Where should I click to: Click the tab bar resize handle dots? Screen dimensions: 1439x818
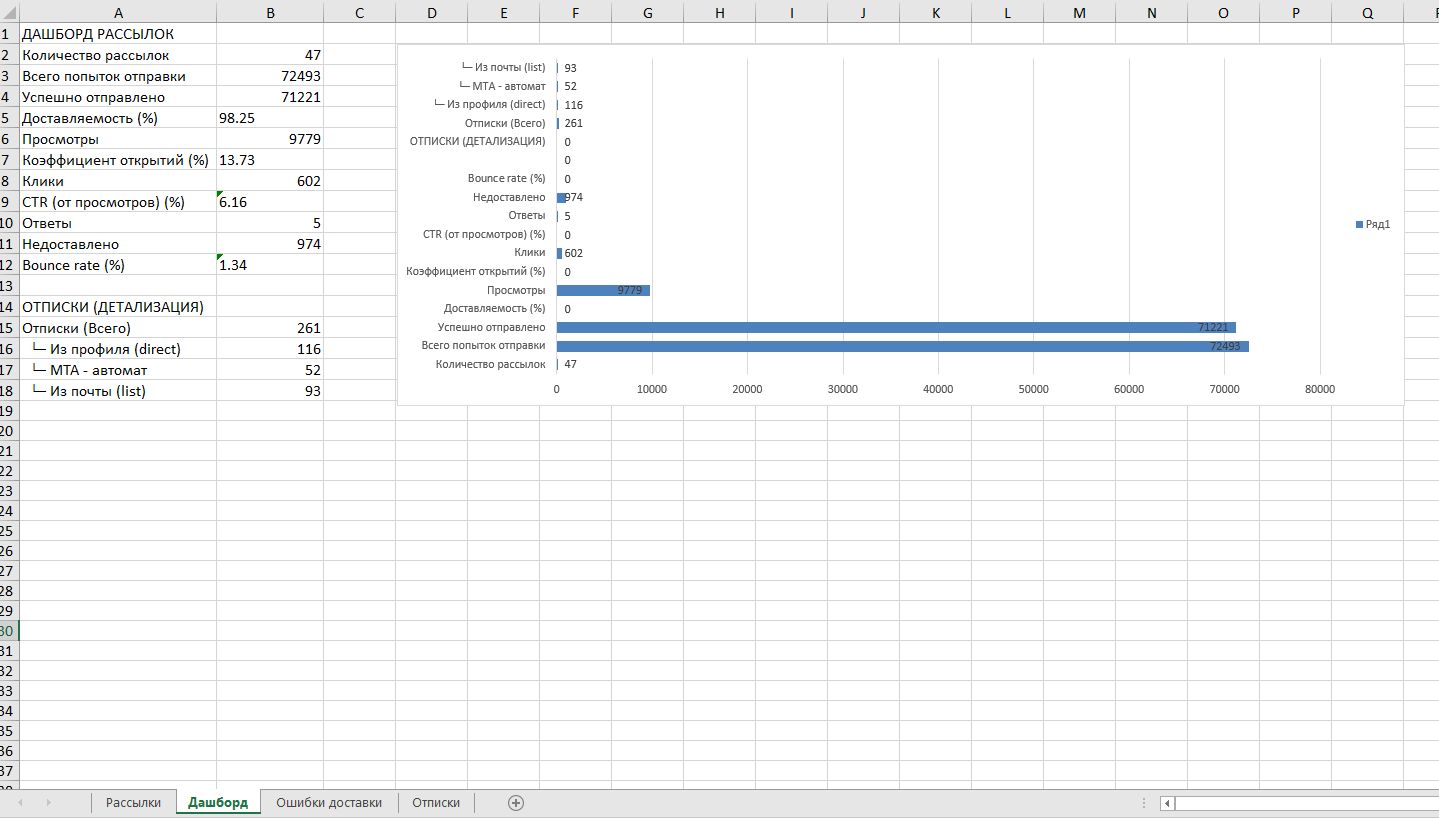(x=1145, y=802)
